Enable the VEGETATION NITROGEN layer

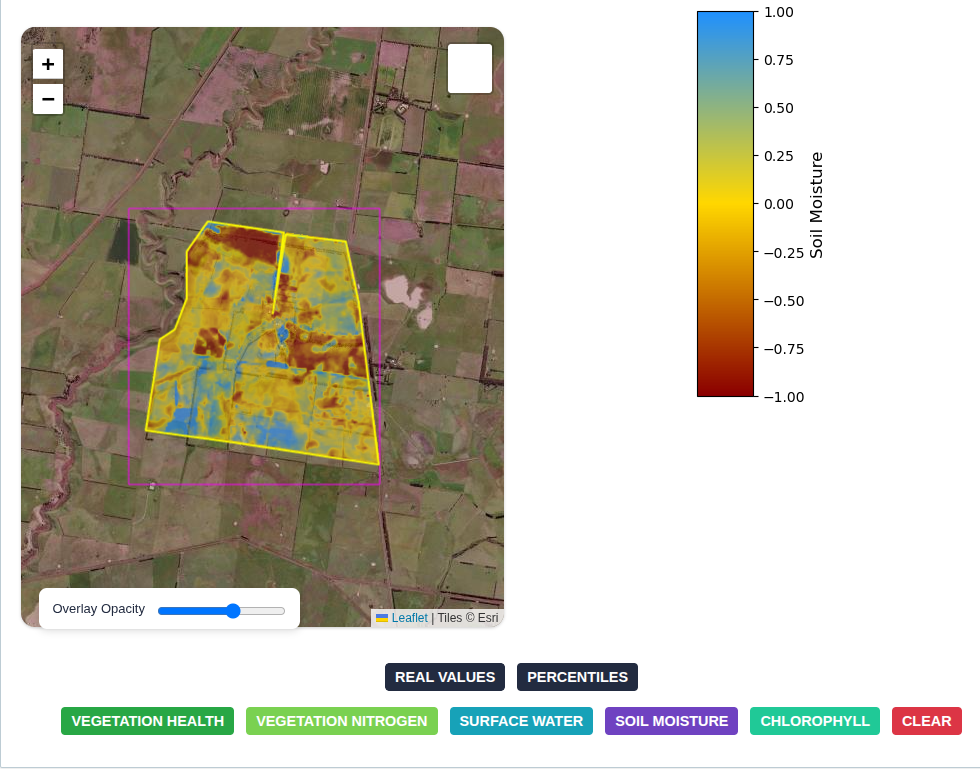pyautogui.click(x=341, y=721)
